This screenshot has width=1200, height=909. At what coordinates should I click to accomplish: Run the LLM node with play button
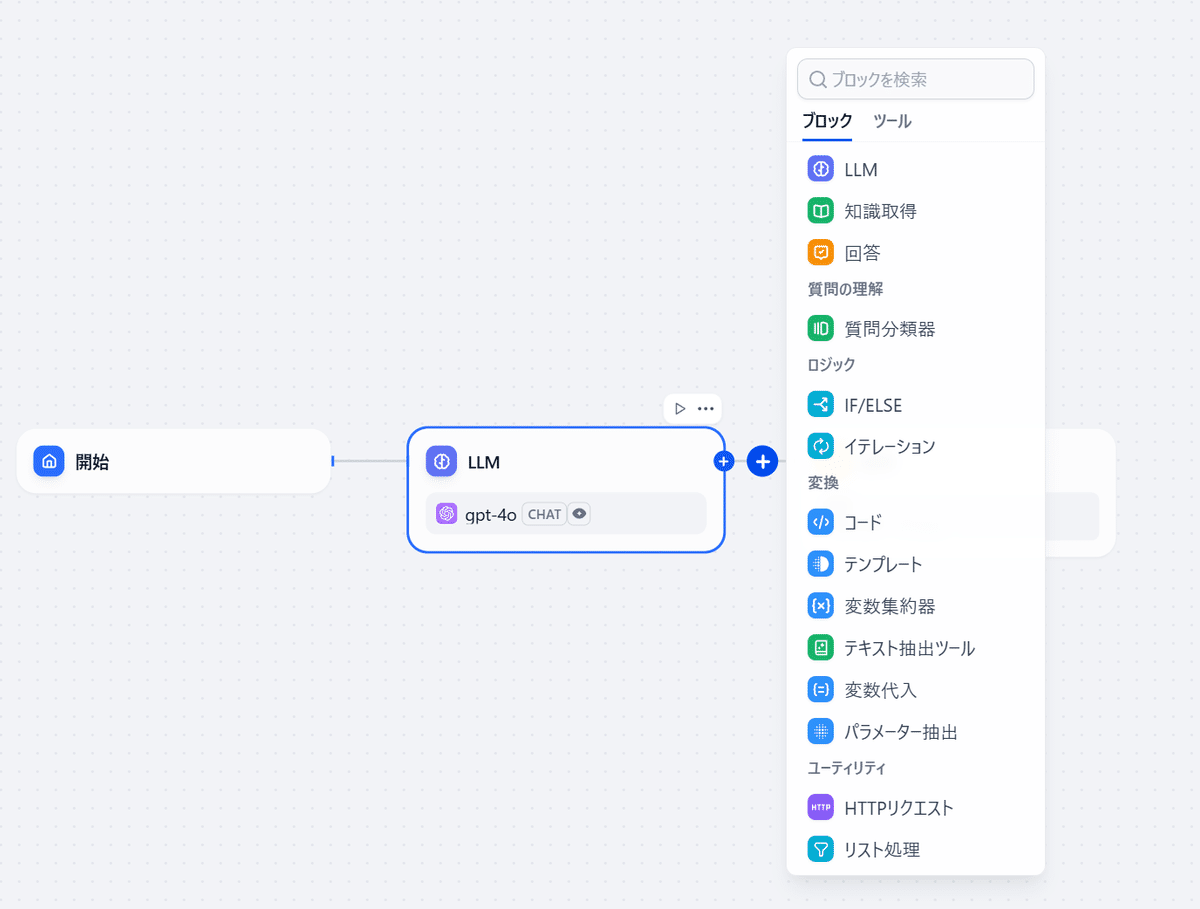coord(680,408)
